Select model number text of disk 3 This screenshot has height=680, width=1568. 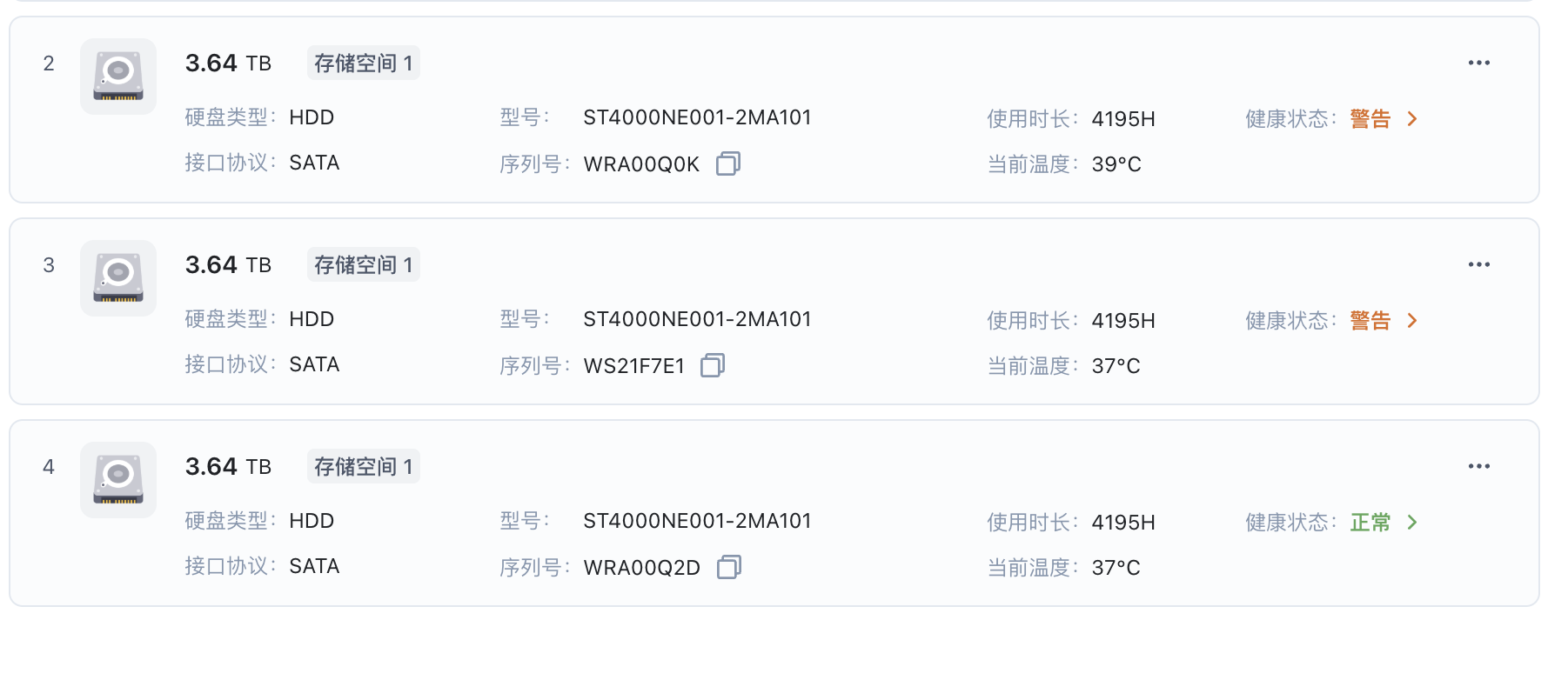697,319
